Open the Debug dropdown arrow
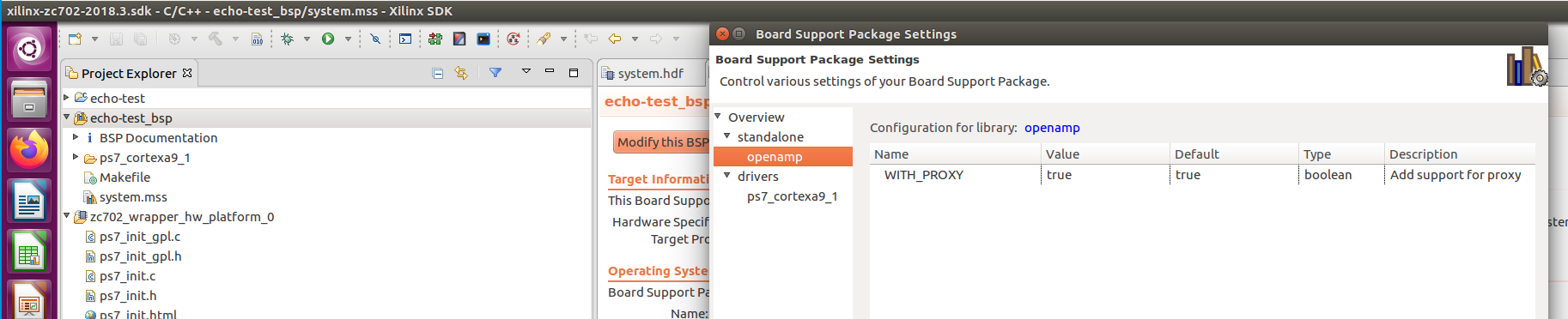The height and width of the screenshot is (319, 1568). coord(307,39)
